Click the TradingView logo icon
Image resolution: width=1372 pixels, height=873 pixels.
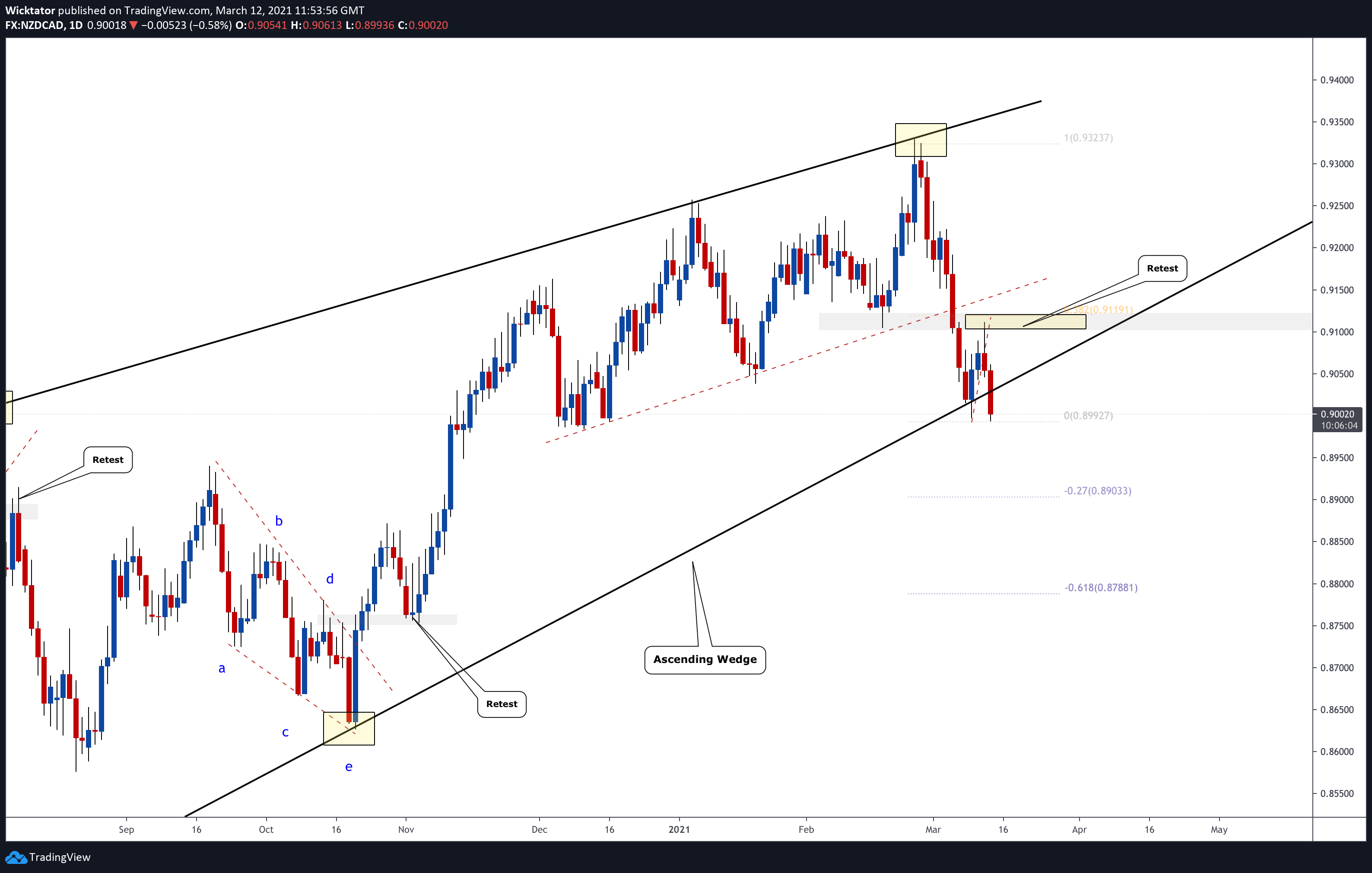tap(16, 857)
